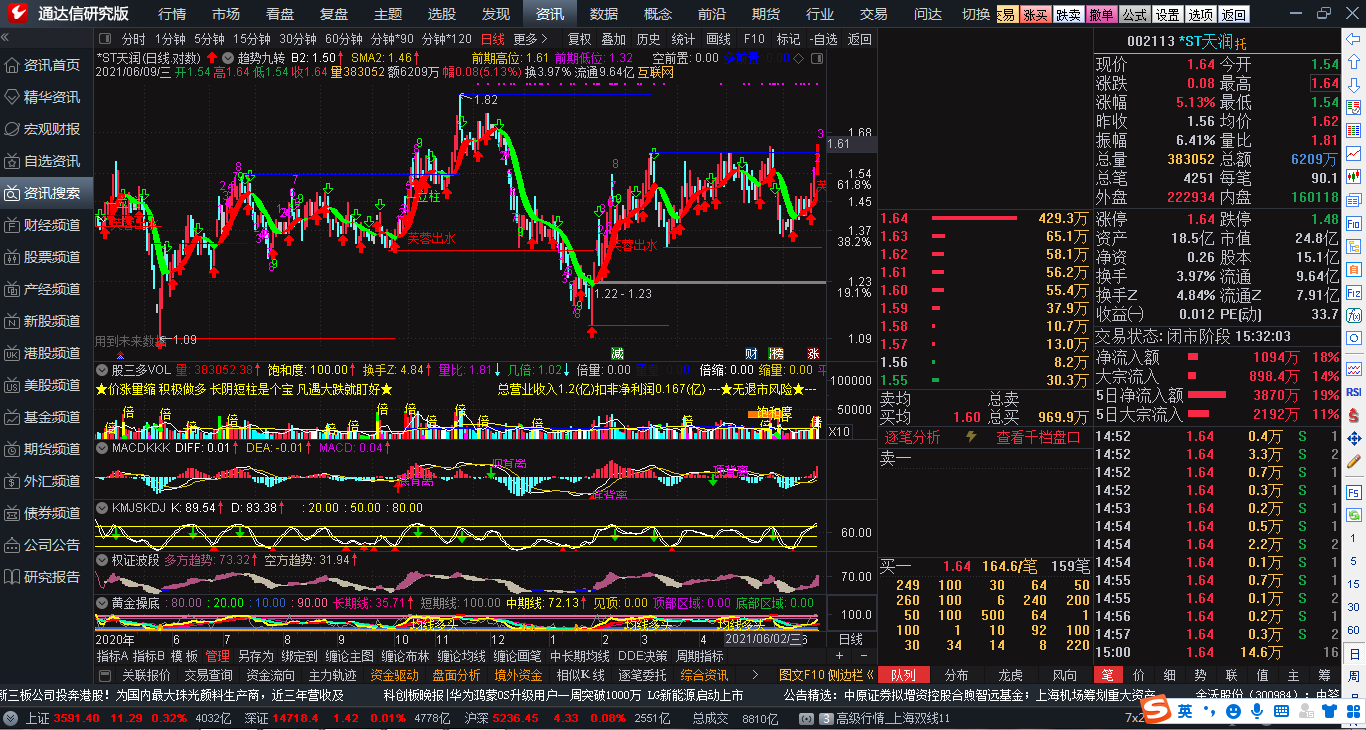
Task: Collapse 权证波段 indicator panel chevron
Action: pos(102,560)
